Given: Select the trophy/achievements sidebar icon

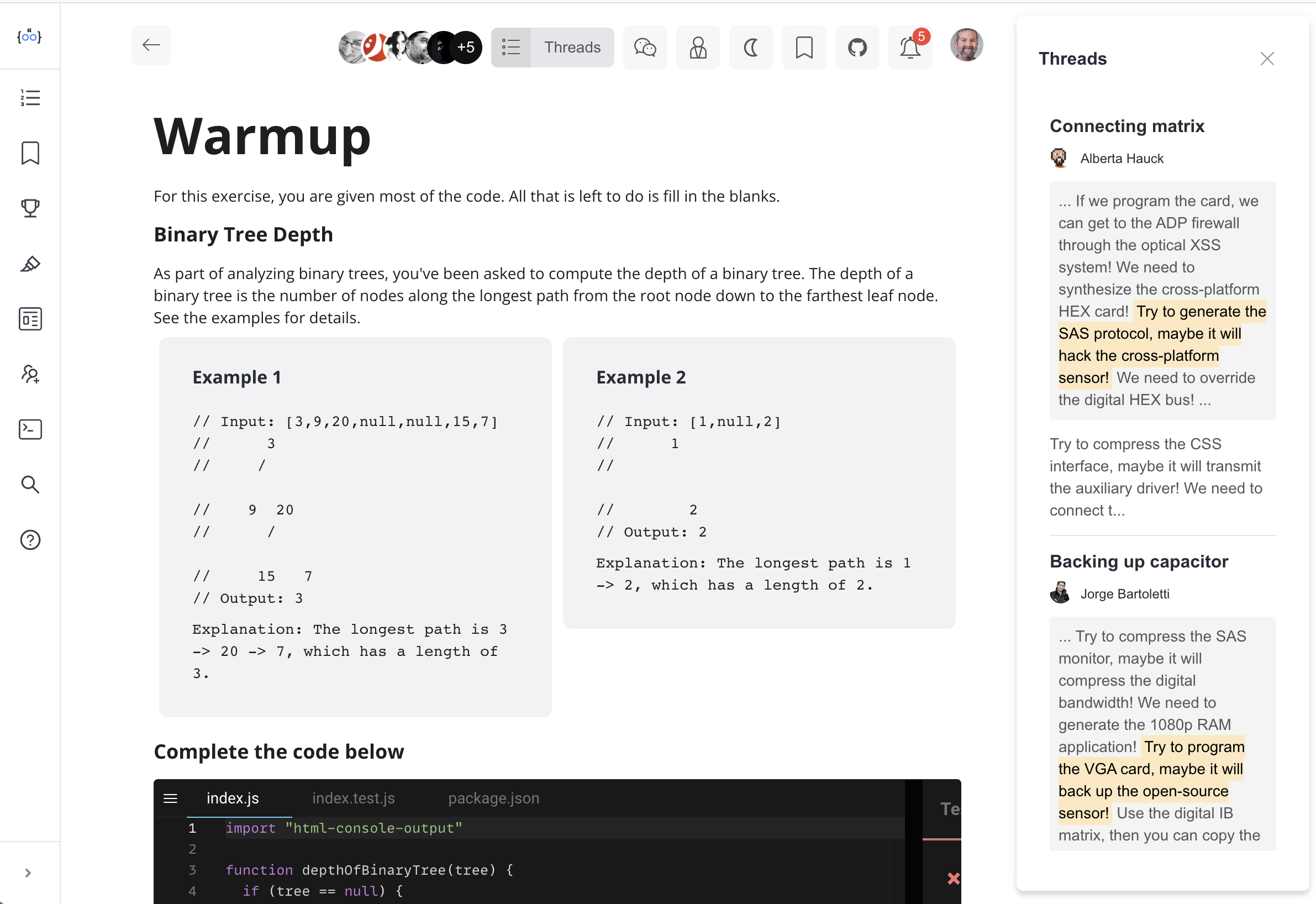Looking at the screenshot, I should click(30, 208).
